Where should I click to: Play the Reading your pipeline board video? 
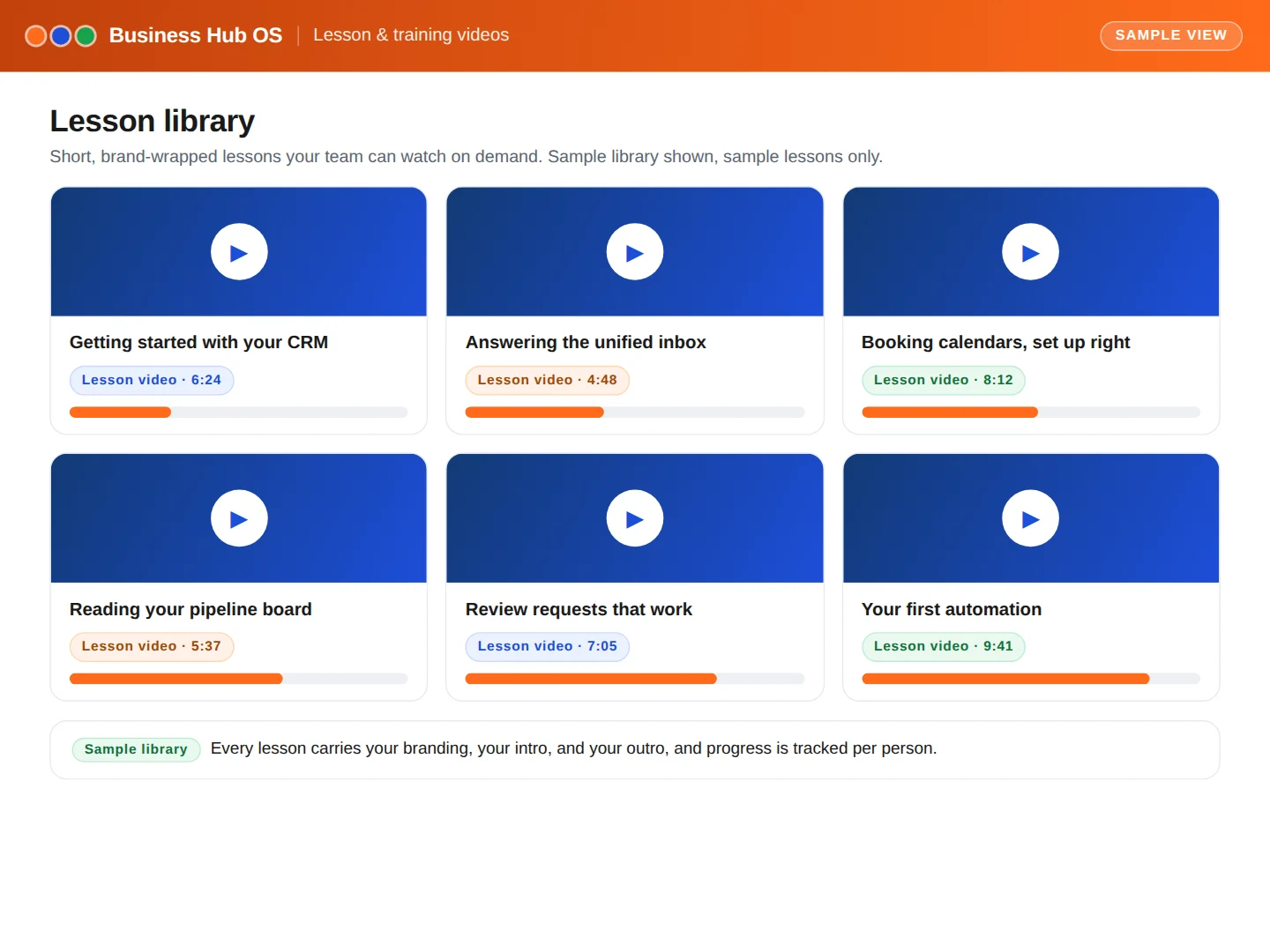coord(239,518)
